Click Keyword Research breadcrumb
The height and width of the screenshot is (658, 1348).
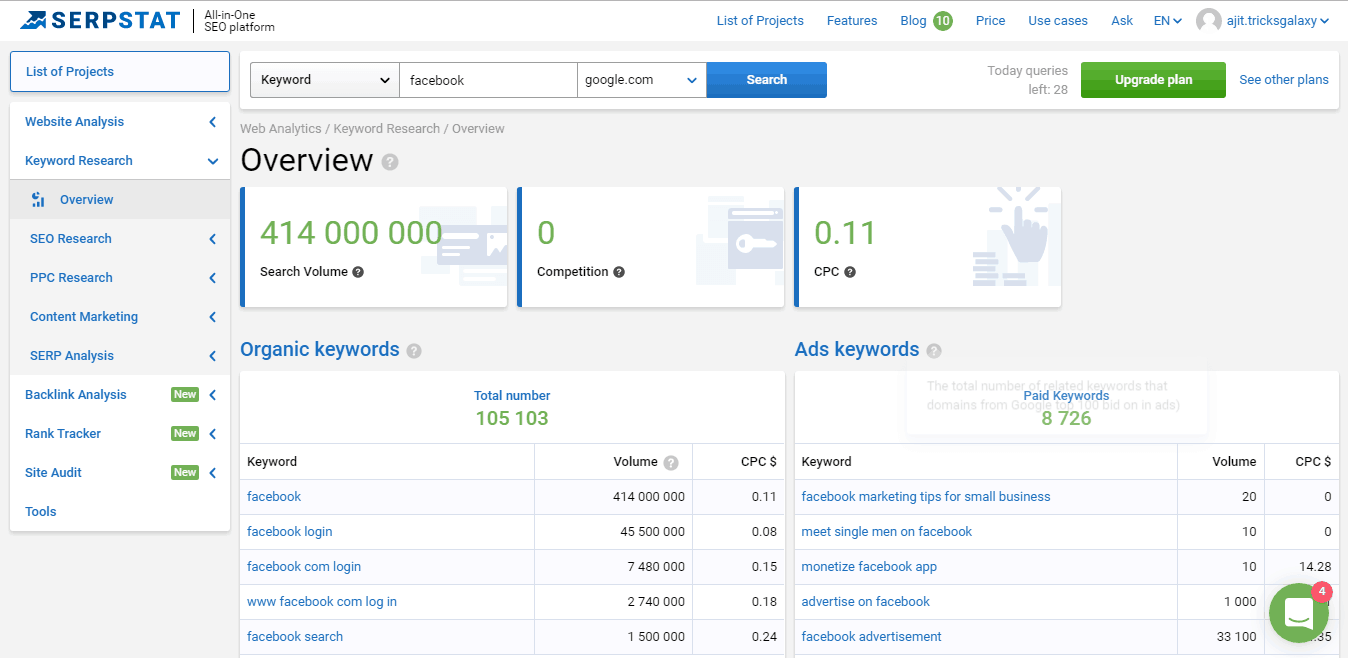point(387,129)
